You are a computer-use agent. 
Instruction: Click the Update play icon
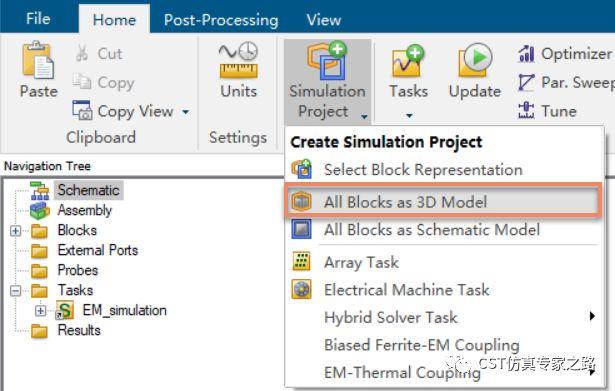[x=475, y=60]
